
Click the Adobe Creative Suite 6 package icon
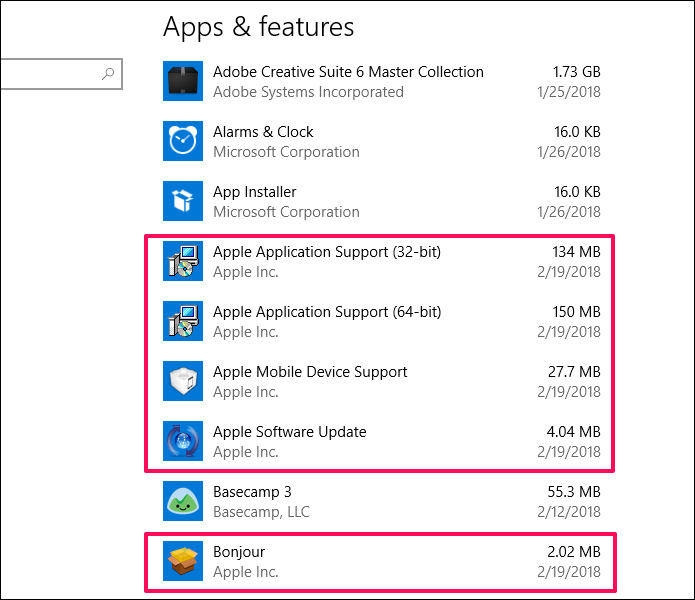[183, 81]
